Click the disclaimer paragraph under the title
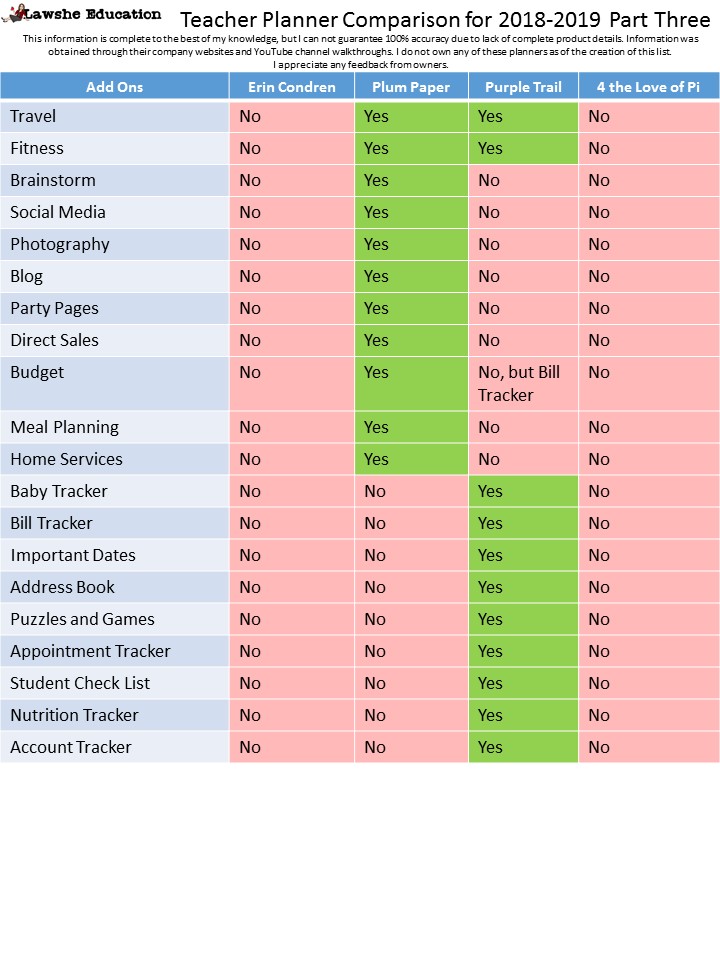This screenshot has width=720, height=960. pos(360,51)
